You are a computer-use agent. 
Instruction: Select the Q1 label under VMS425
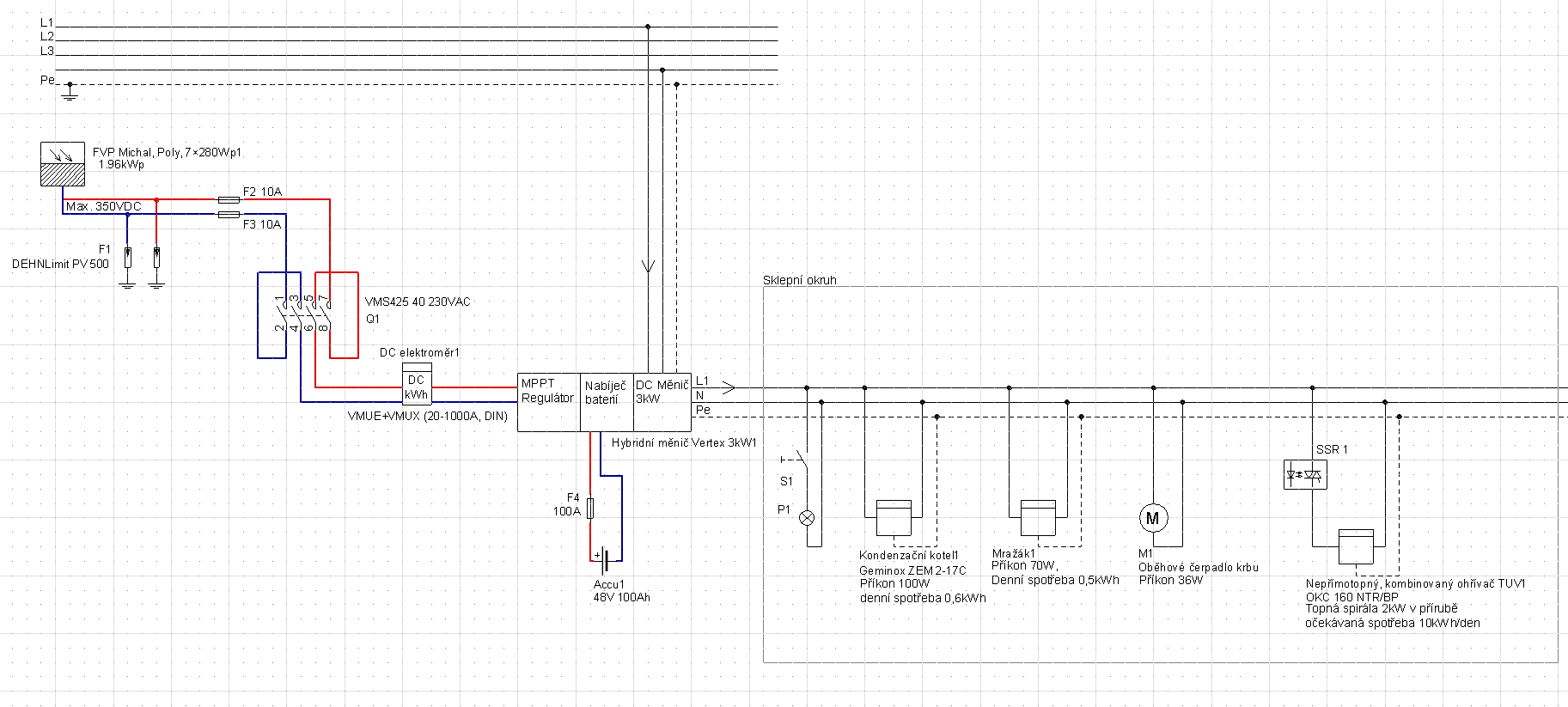click(373, 319)
